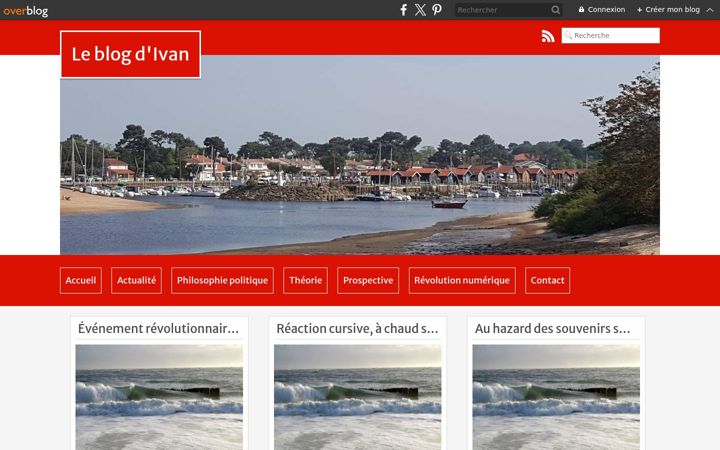Click the magnifier icon in the Rechercher box

(556, 10)
